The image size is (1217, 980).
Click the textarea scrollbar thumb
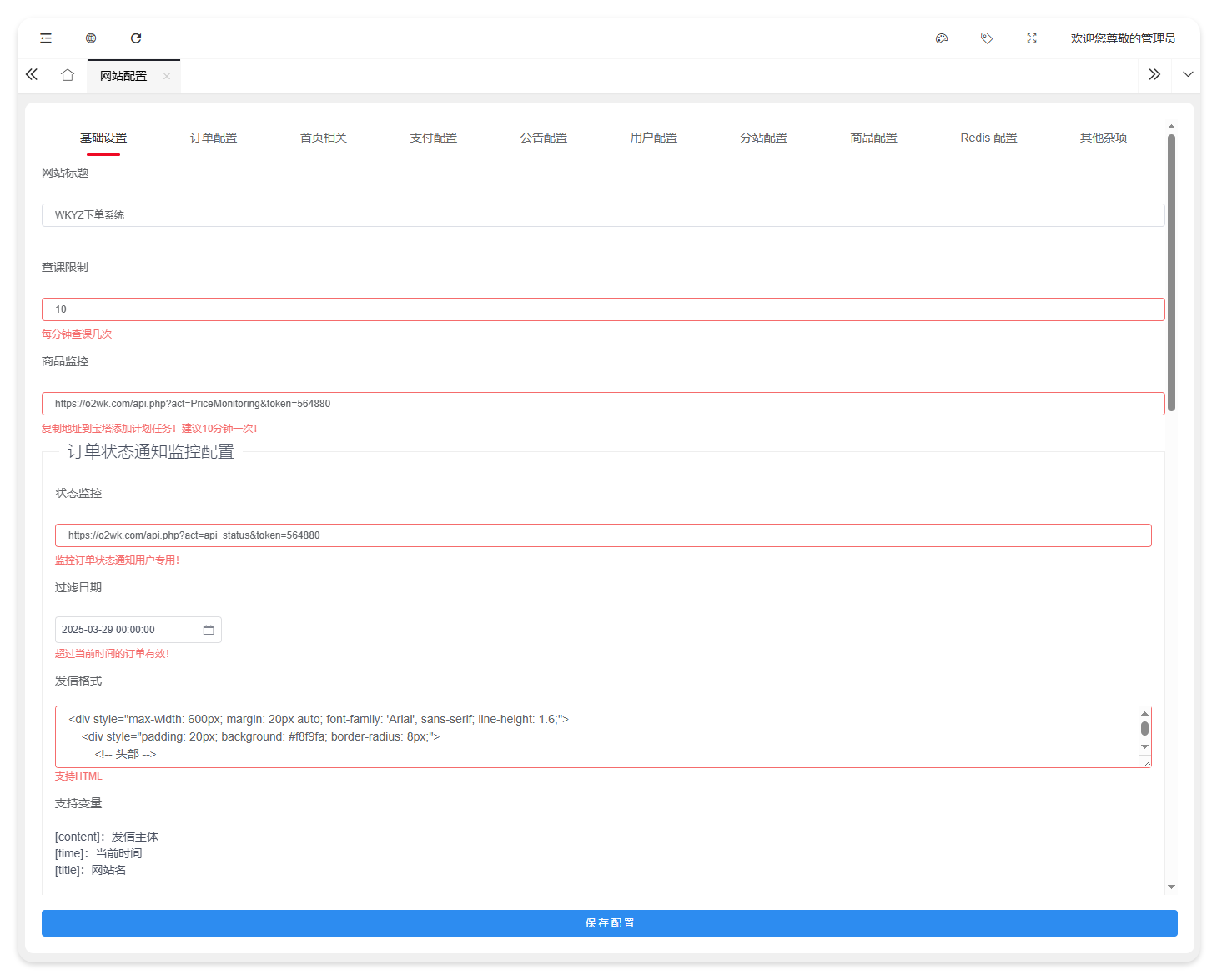[x=1144, y=728]
